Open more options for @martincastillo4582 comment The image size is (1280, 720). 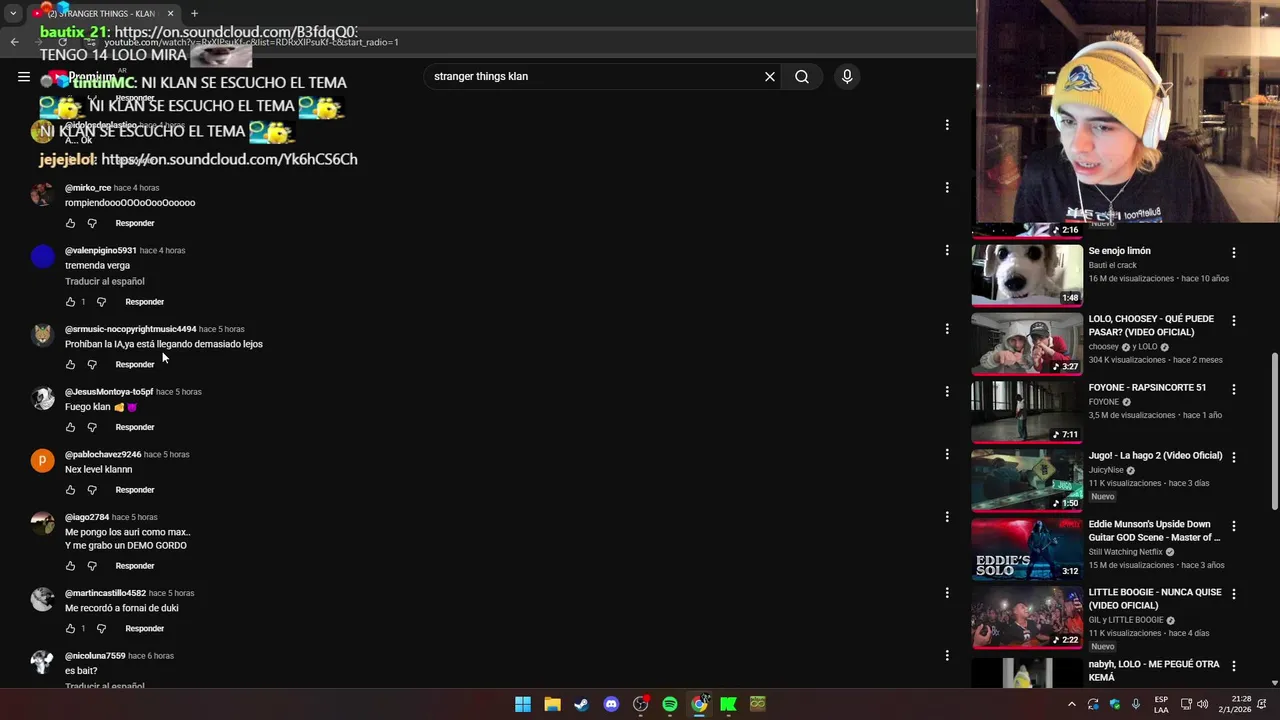tap(947, 593)
